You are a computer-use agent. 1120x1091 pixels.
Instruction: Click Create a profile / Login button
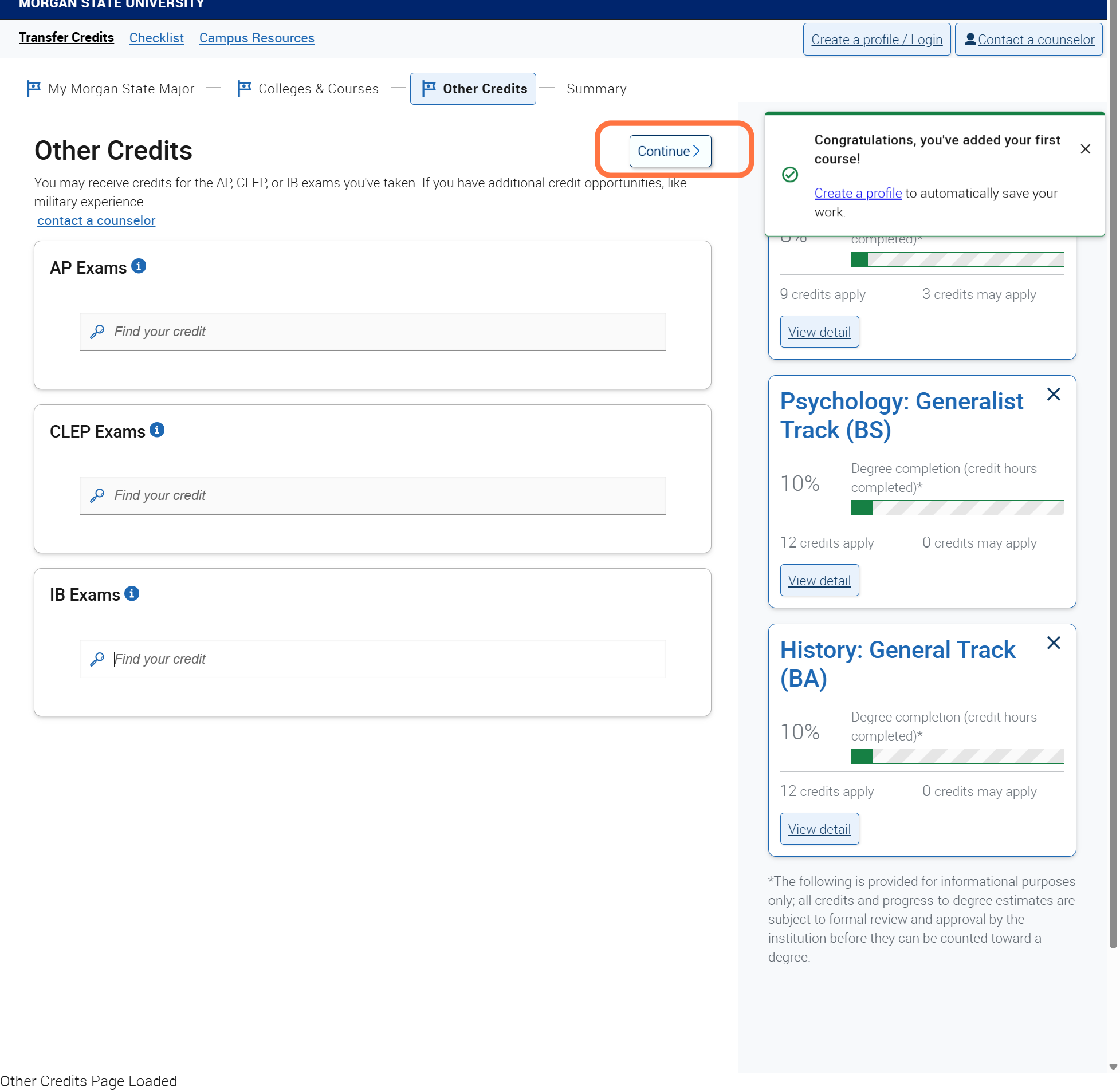pyautogui.click(x=877, y=39)
